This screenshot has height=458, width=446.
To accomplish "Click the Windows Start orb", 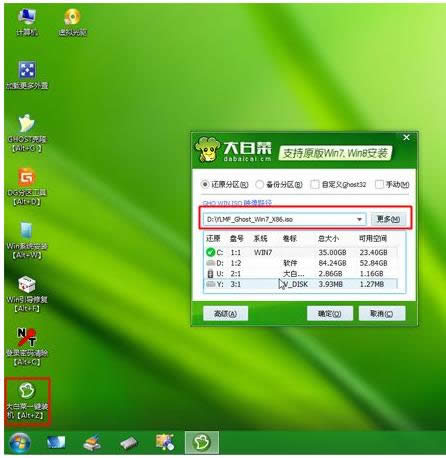I will click(20, 443).
